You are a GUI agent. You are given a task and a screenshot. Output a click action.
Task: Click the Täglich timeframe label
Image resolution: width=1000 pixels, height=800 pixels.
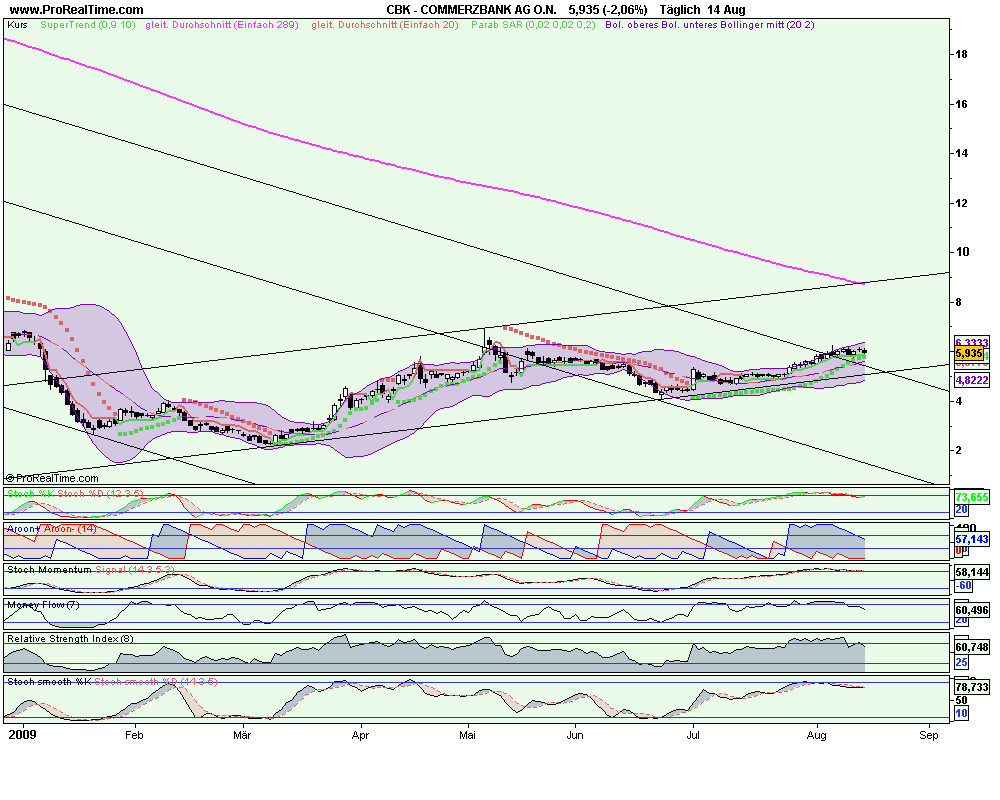pos(680,10)
